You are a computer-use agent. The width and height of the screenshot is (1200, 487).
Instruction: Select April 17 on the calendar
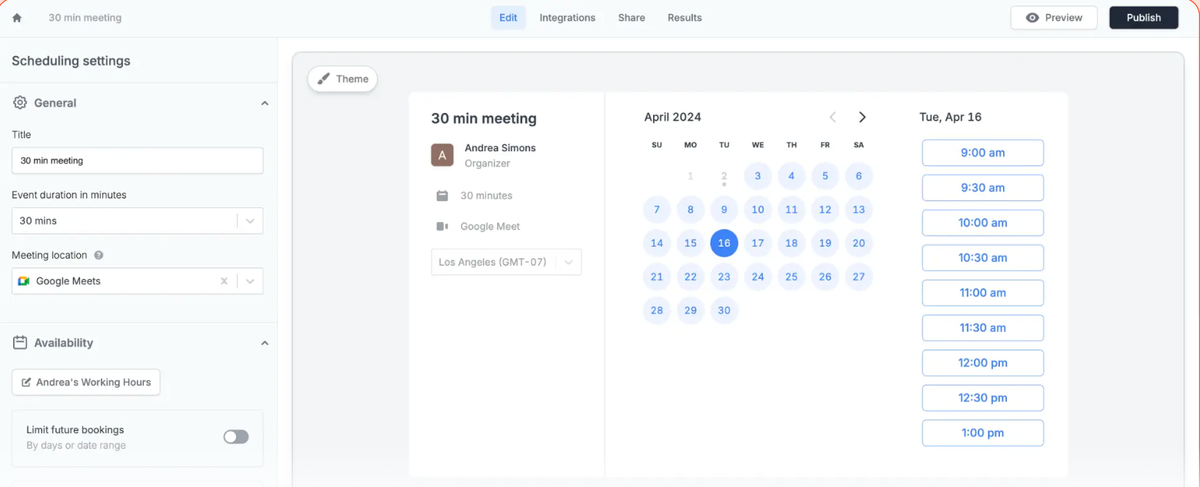[758, 243]
